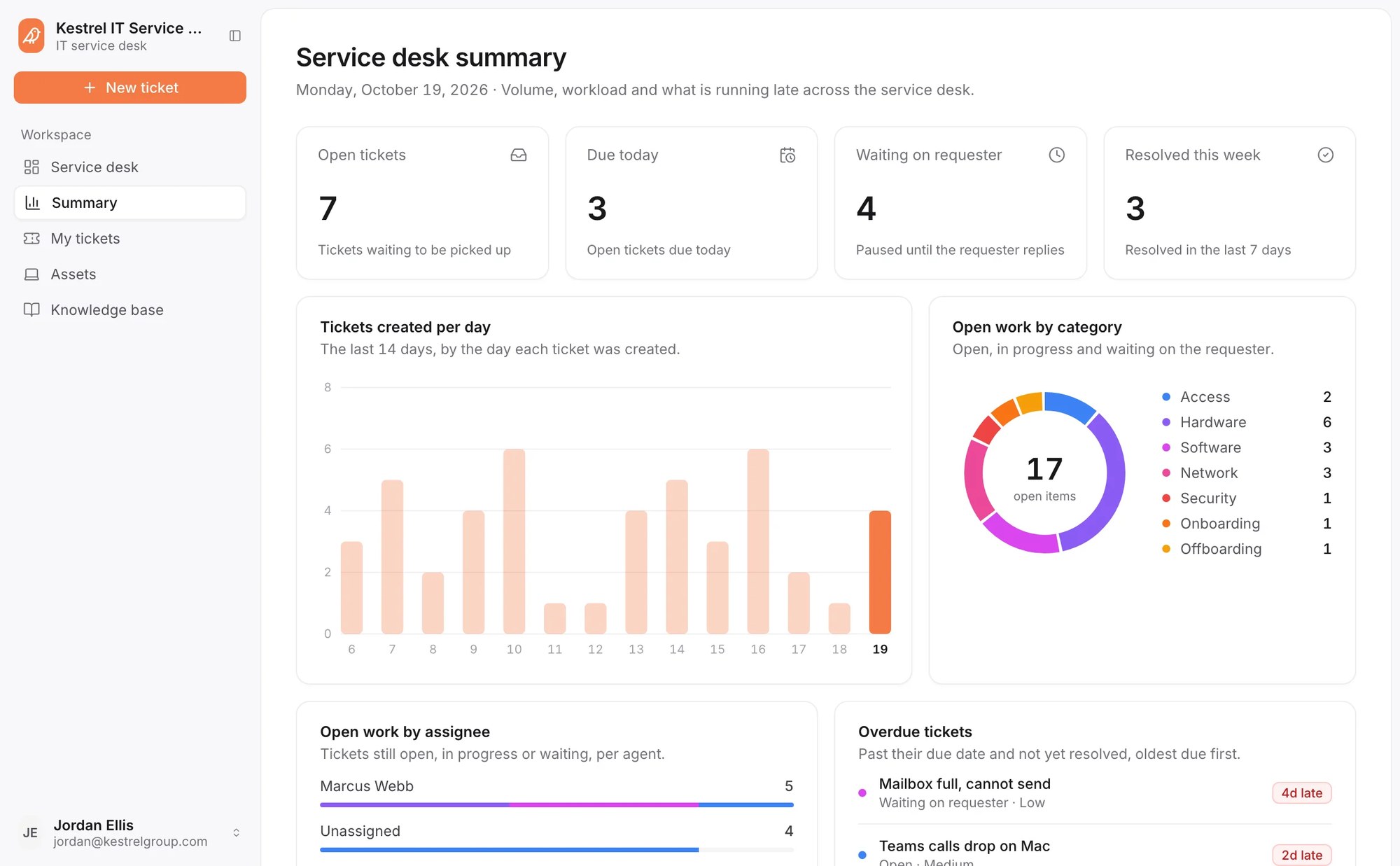Viewport: 1400px width, 866px height.
Task: Click the Service desk grid icon
Action: click(x=31, y=167)
